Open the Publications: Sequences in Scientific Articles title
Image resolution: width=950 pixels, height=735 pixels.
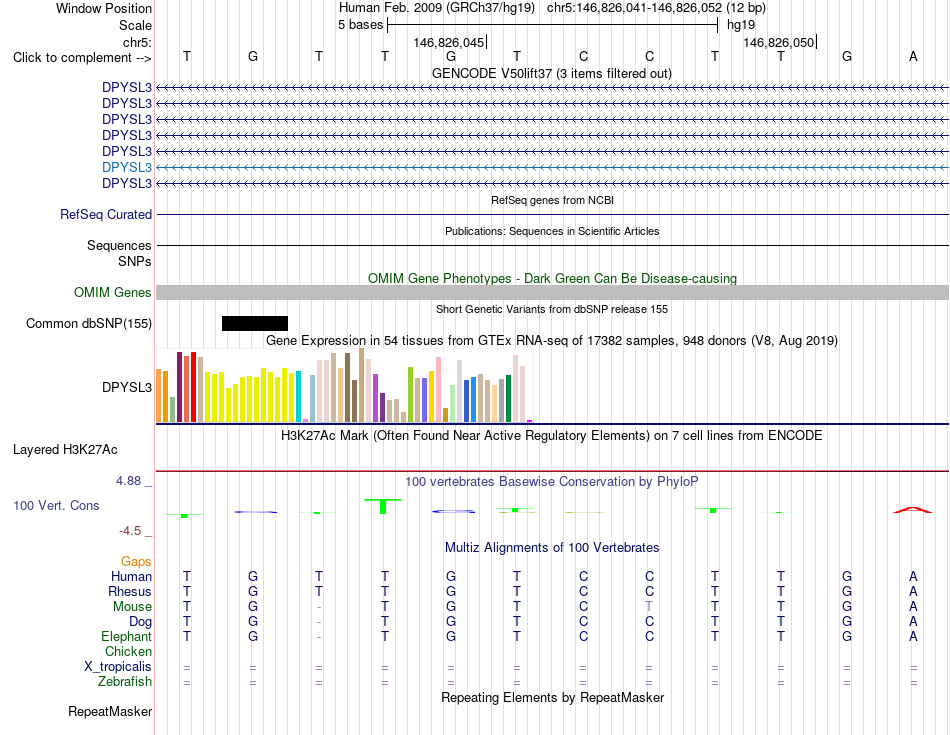[x=552, y=231]
